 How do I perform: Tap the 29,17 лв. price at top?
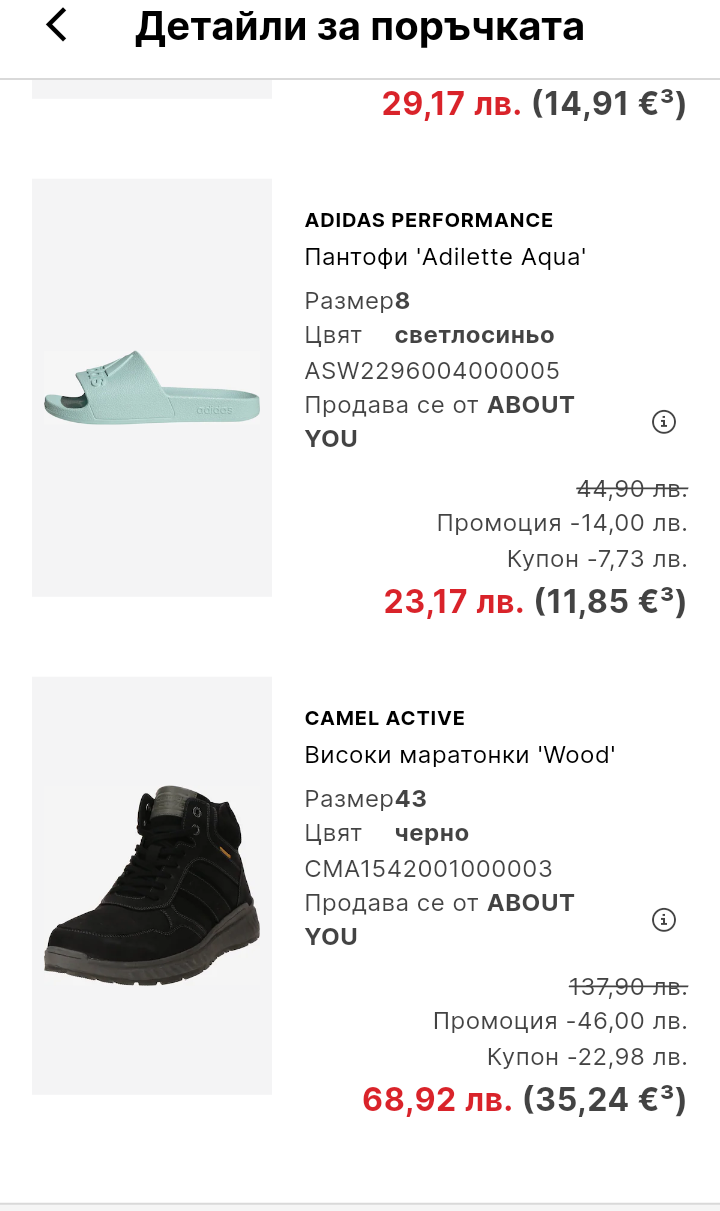point(452,103)
